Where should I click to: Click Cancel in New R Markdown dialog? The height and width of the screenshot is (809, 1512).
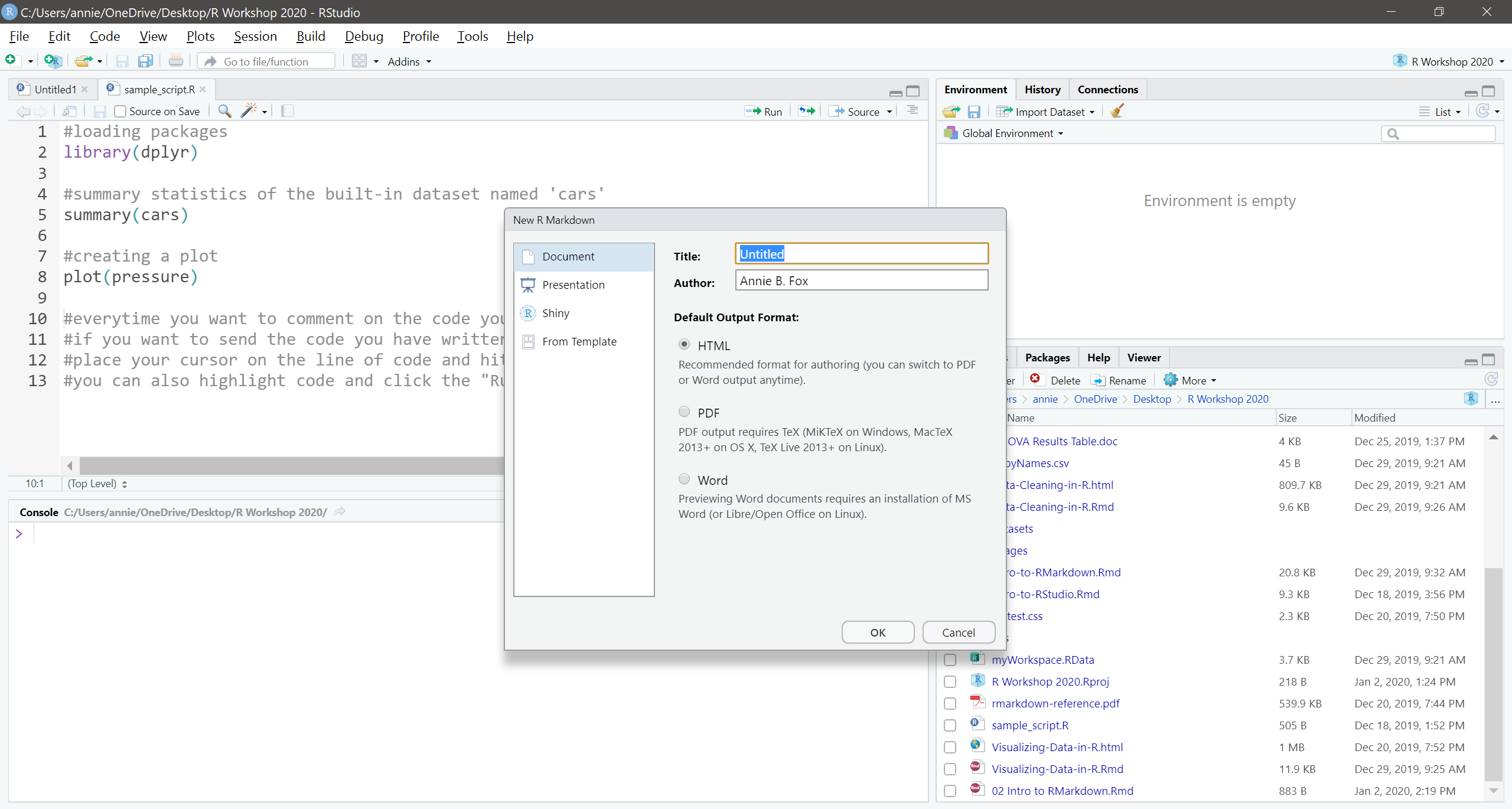click(x=958, y=632)
